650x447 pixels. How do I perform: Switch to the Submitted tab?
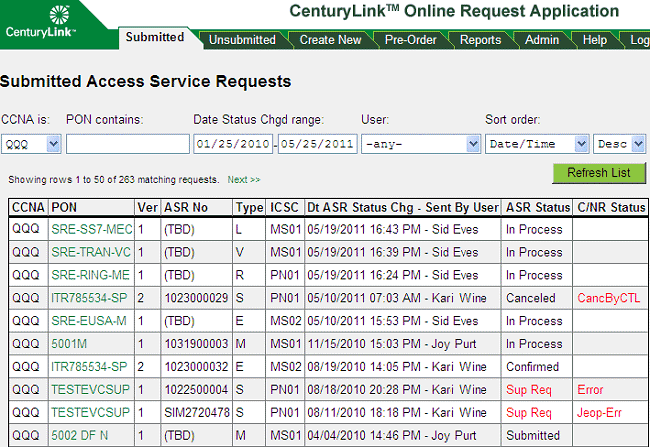pyautogui.click(x=155, y=37)
